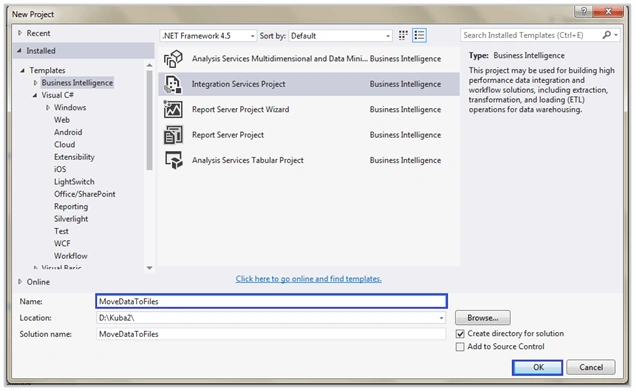Select the Cloud template category
635x391 pixels.
(64, 145)
